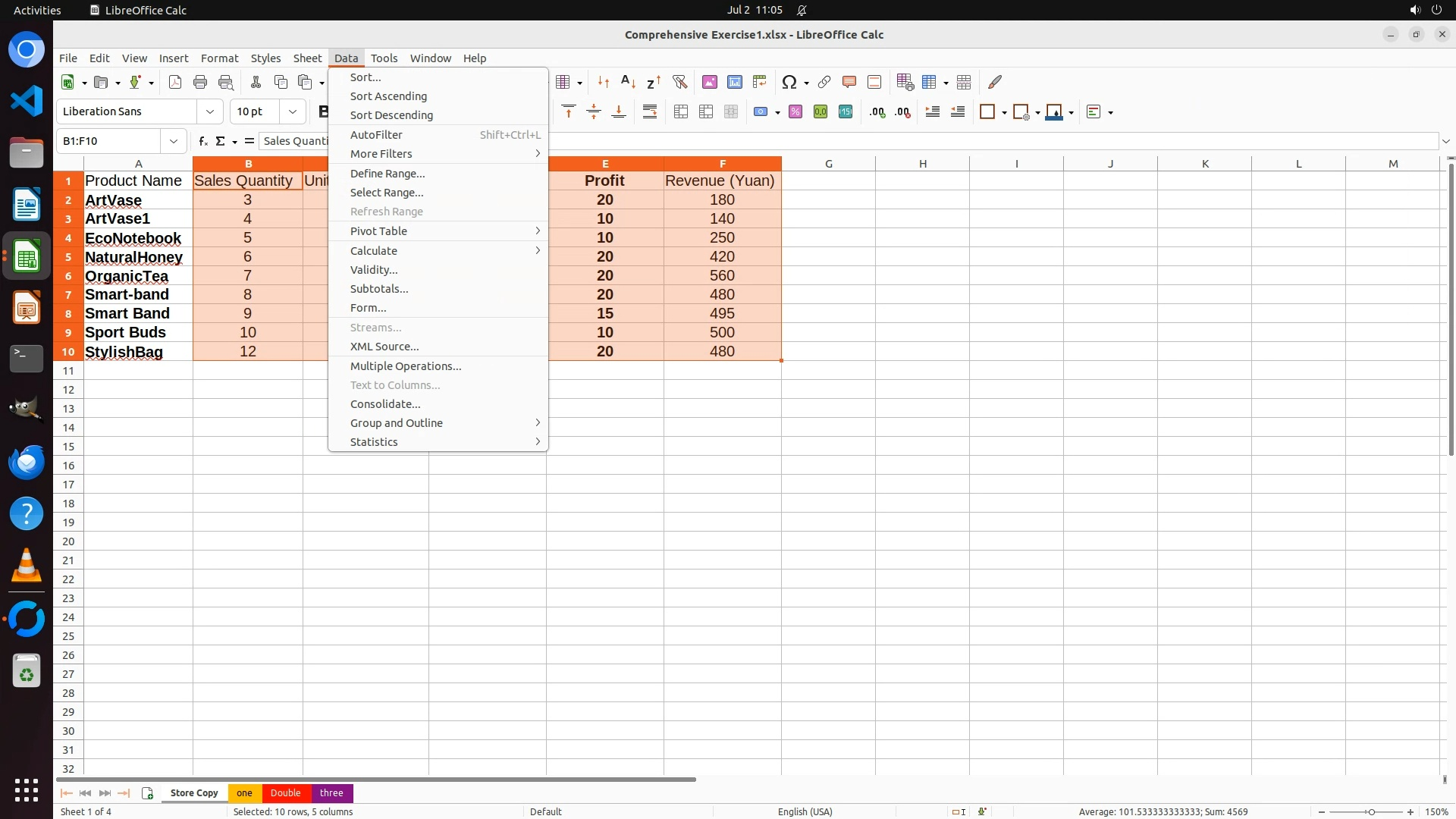Click the Insert Hyperlink chain icon
The height and width of the screenshot is (819, 1456).
pyautogui.click(x=824, y=82)
